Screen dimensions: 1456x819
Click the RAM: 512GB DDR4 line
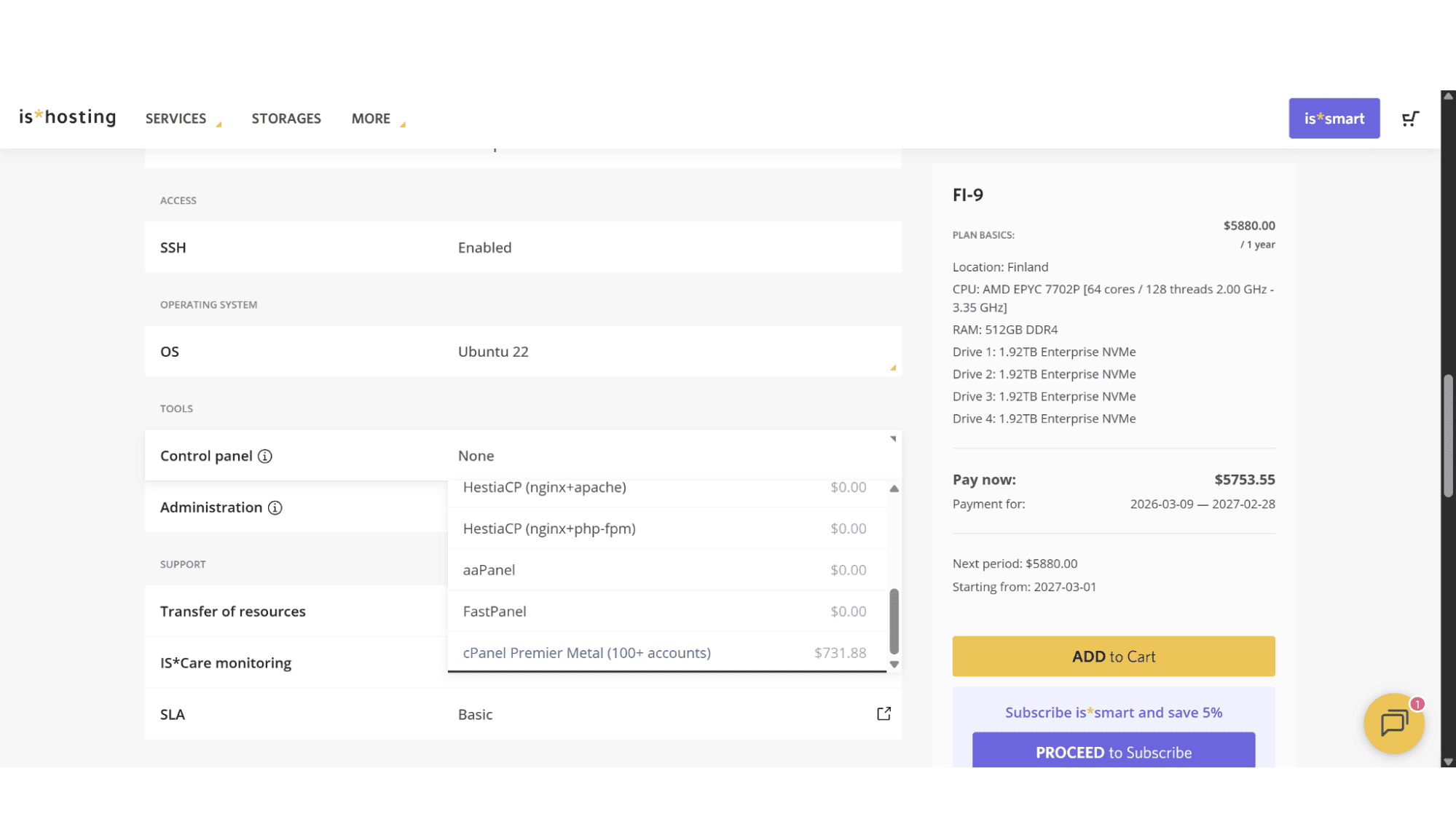coord(1004,330)
